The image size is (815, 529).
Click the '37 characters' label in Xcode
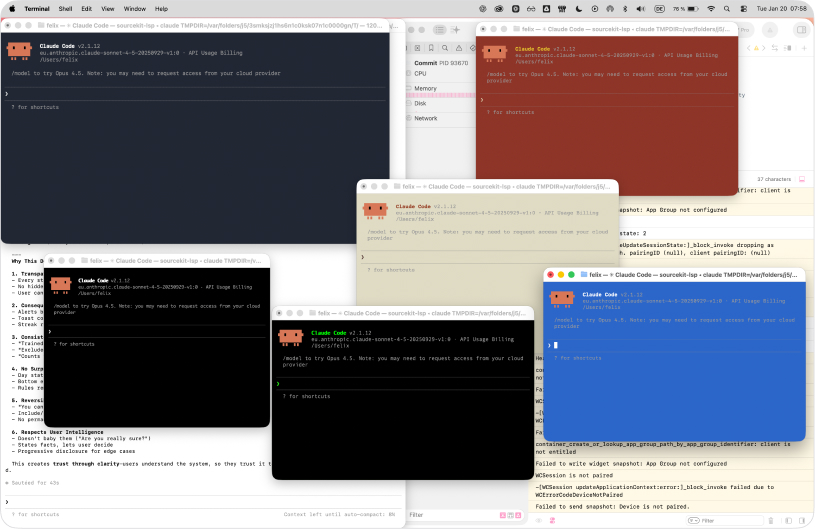click(x=774, y=179)
